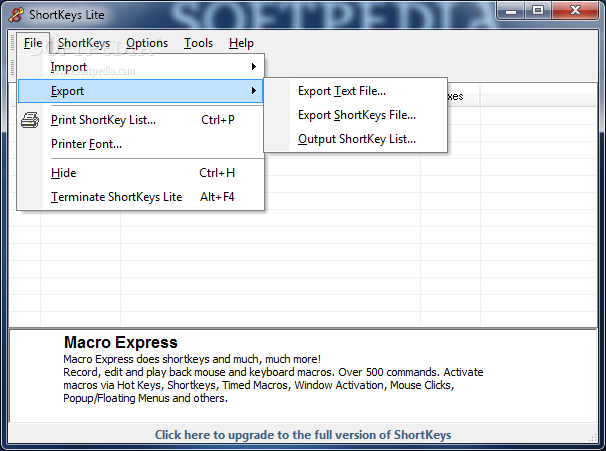Click the Macro Express description text

(273, 379)
